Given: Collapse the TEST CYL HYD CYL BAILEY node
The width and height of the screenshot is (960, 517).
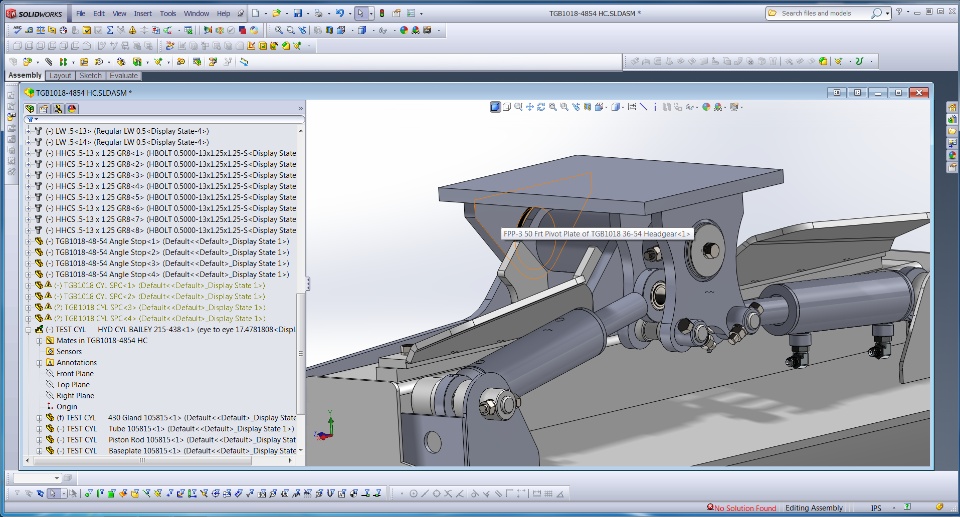Looking at the screenshot, I should tap(28, 329).
